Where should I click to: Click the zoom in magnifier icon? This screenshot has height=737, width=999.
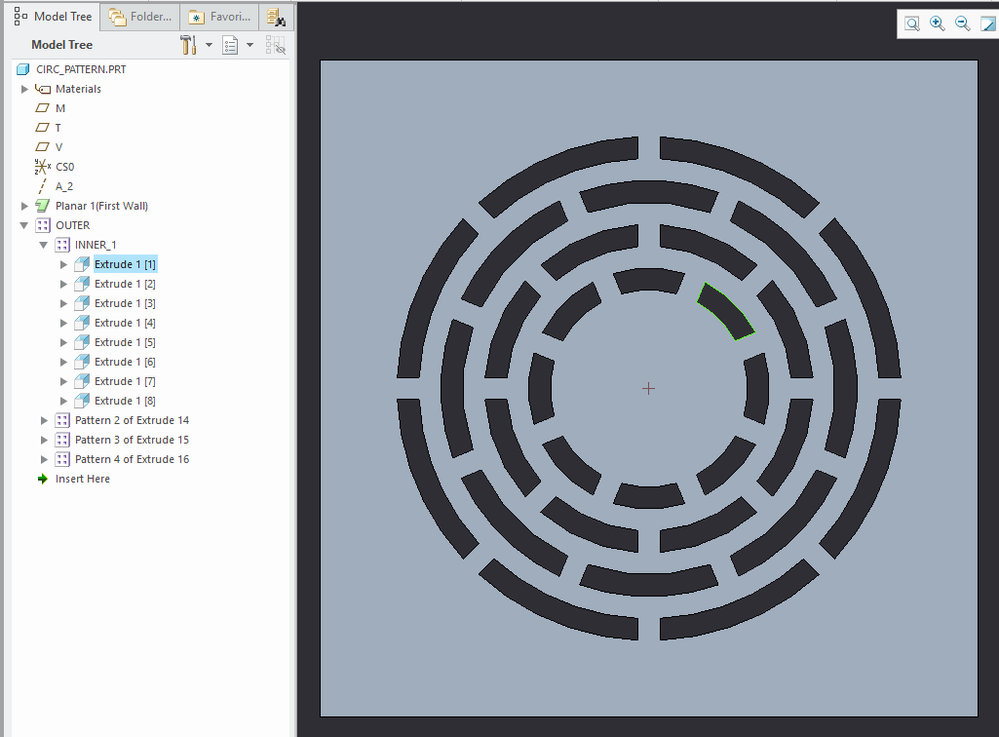[937, 23]
